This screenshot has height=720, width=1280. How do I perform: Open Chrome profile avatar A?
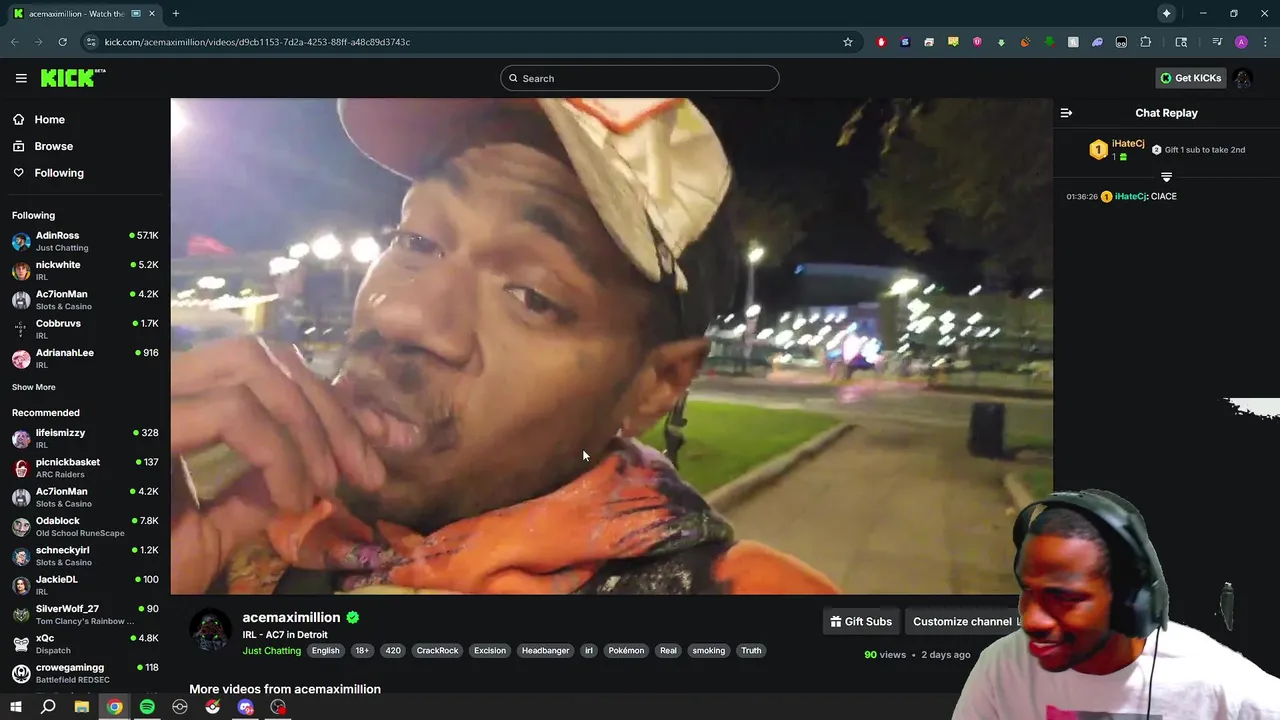pyautogui.click(x=1241, y=42)
